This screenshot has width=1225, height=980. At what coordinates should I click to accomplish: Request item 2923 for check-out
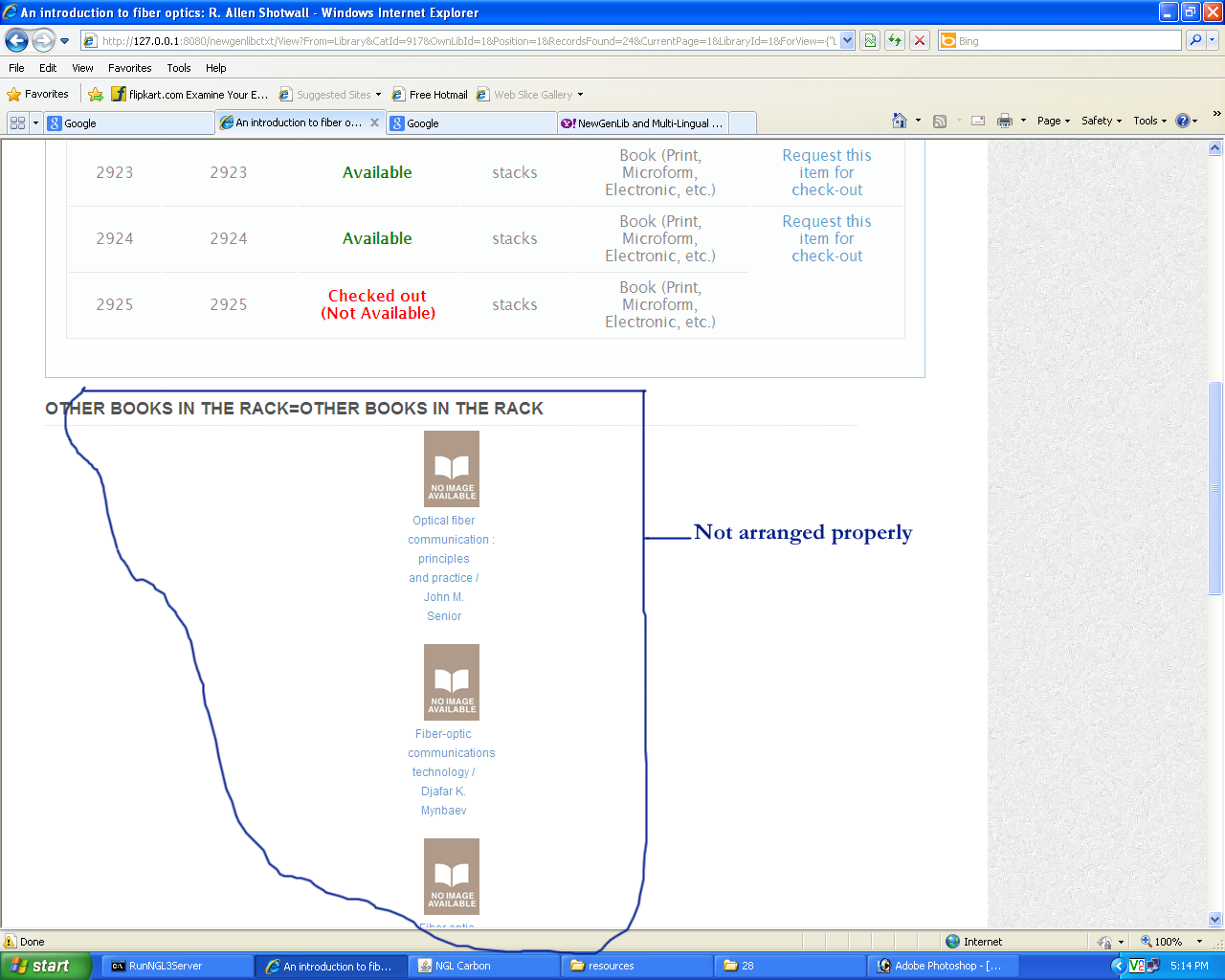click(x=826, y=172)
